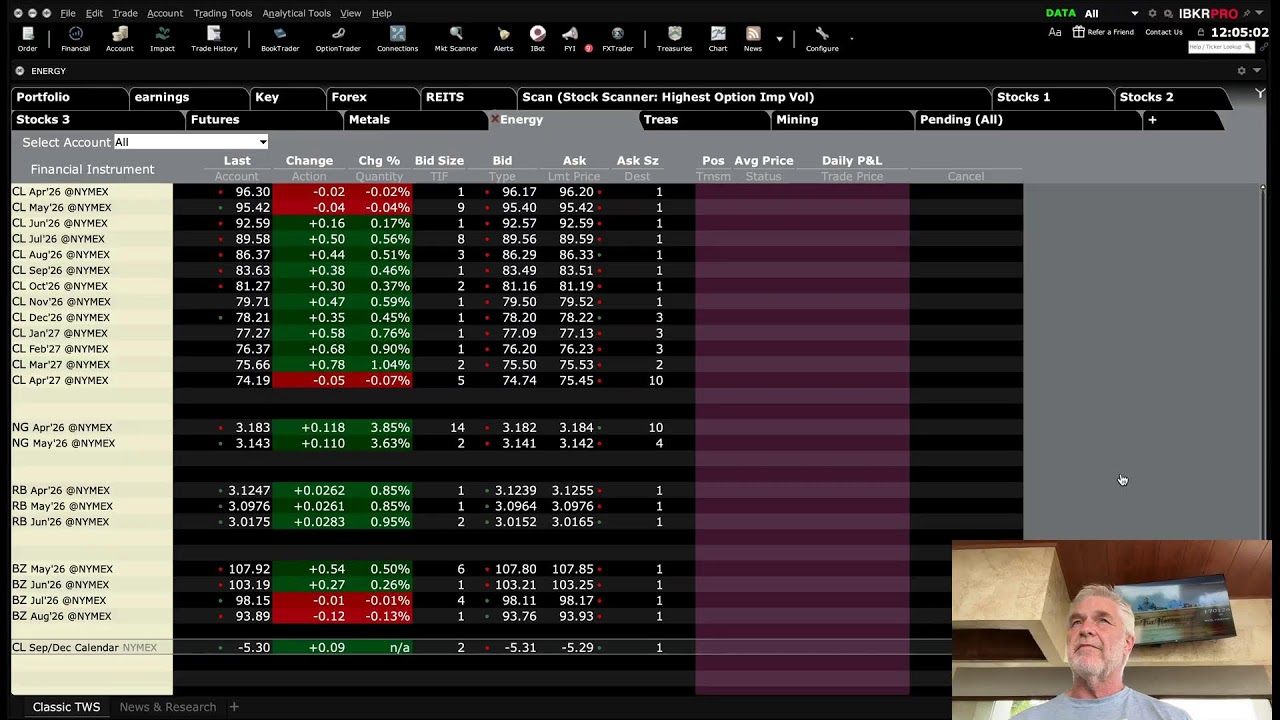Image resolution: width=1280 pixels, height=720 pixels.
Task: Switch to the REITS tab
Action: click(x=468, y=97)
